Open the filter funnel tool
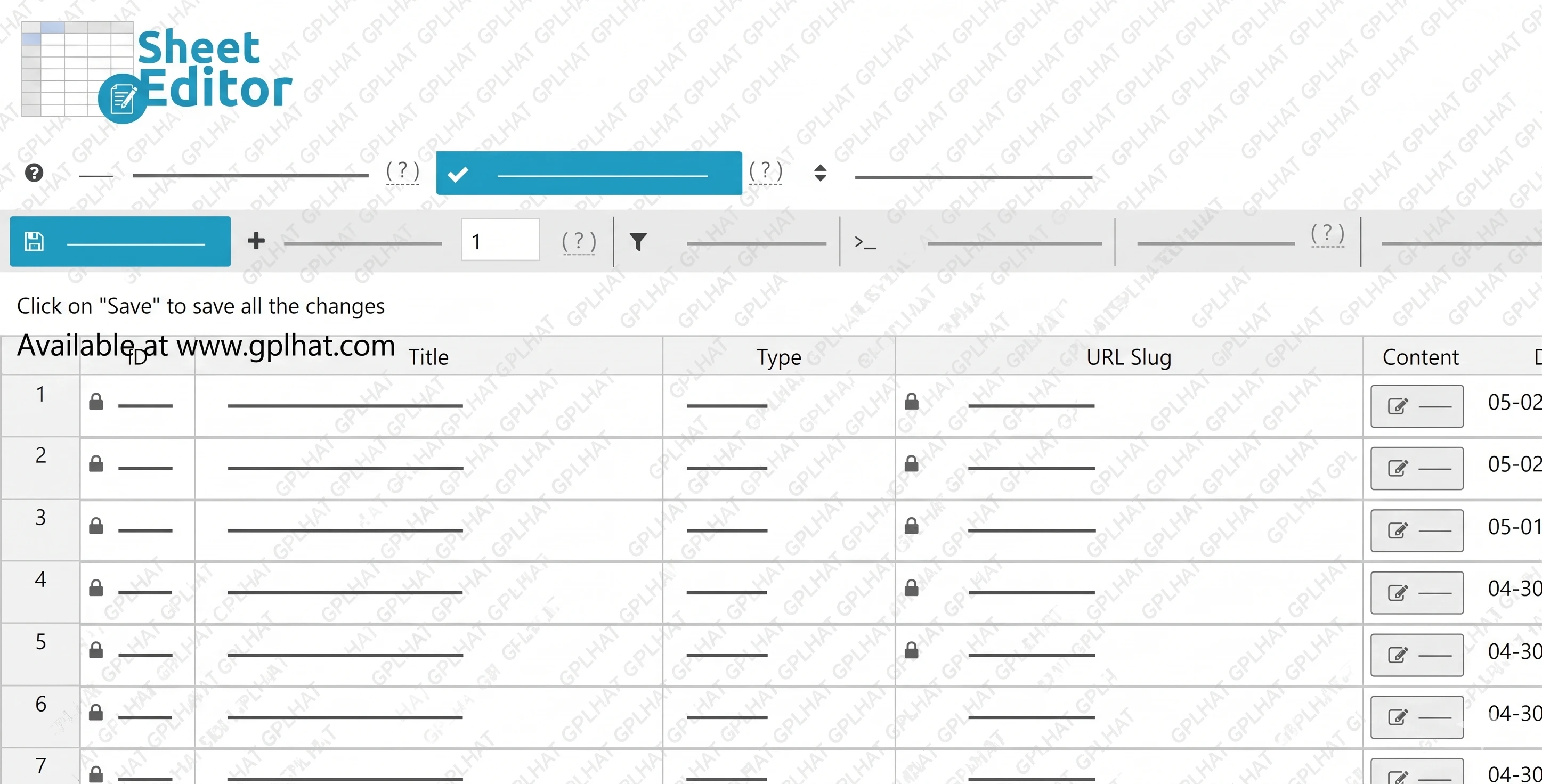The height and width of the screenshot is (784, 1542). pos(638,242)
